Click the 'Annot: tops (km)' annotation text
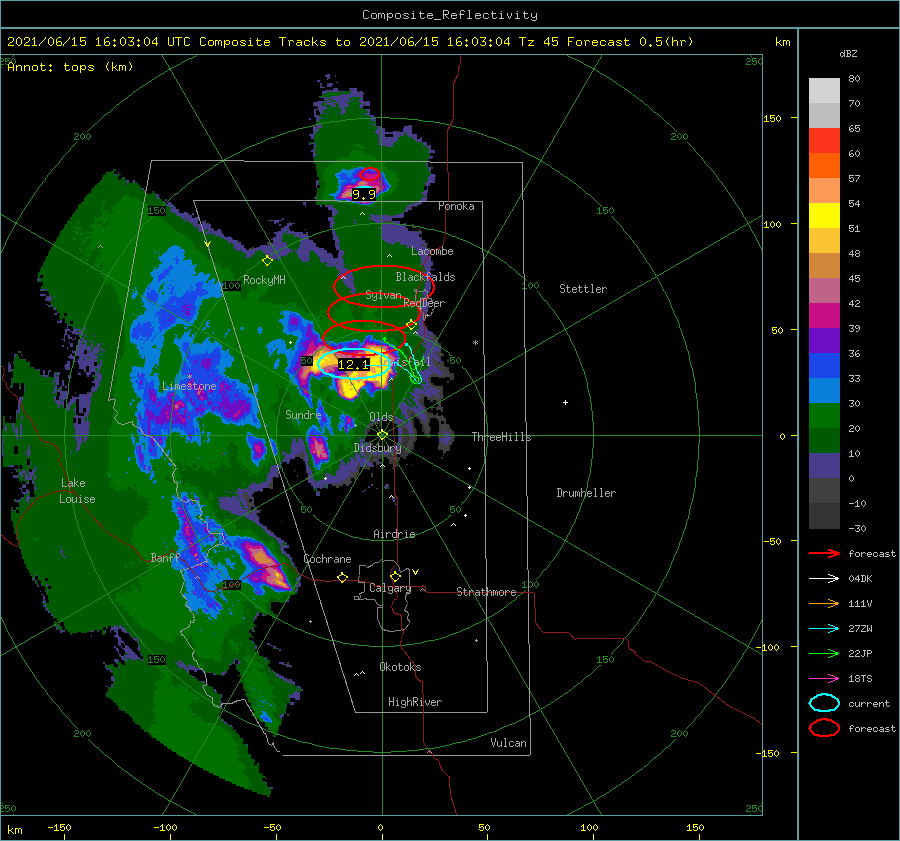Screen dimensions: 900x841 (70, 67)
